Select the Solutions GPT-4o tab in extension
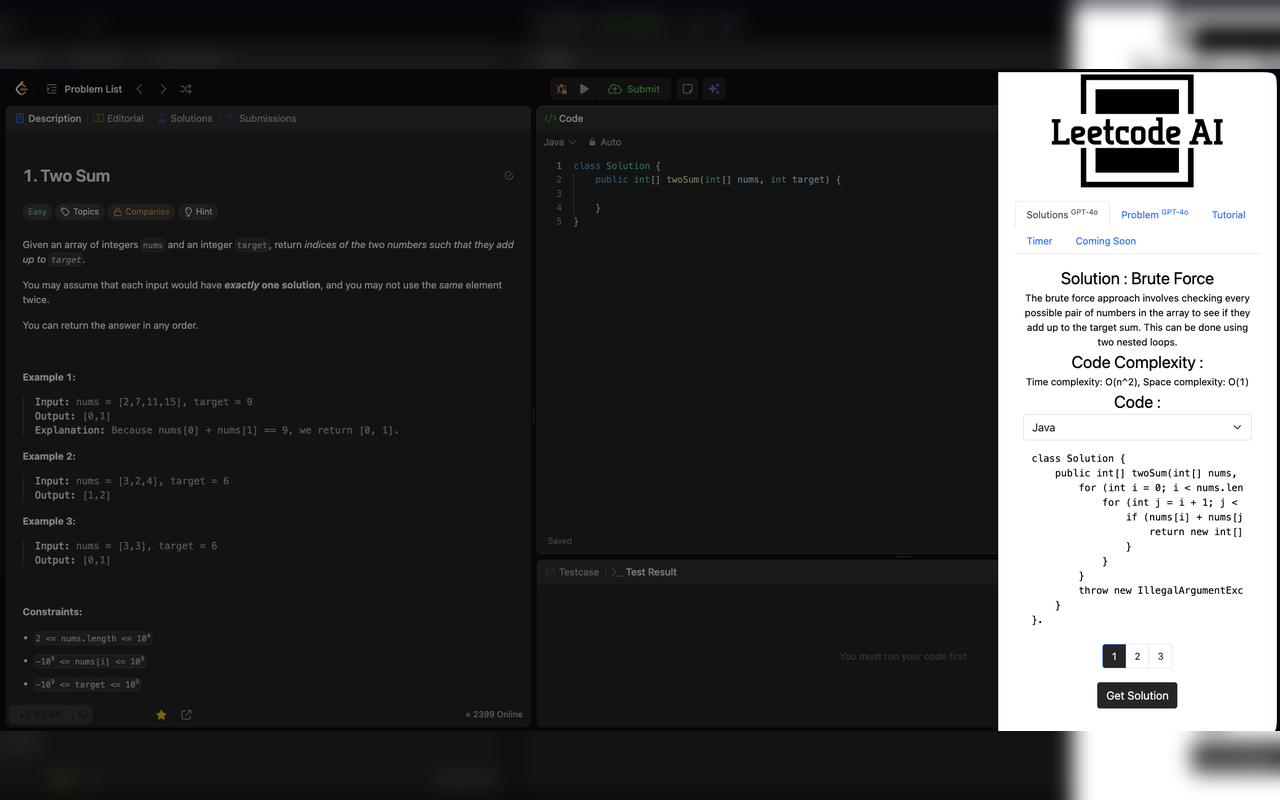Image resolution: width=1280 pixels, height=800 pixels. pos(1062,214)
